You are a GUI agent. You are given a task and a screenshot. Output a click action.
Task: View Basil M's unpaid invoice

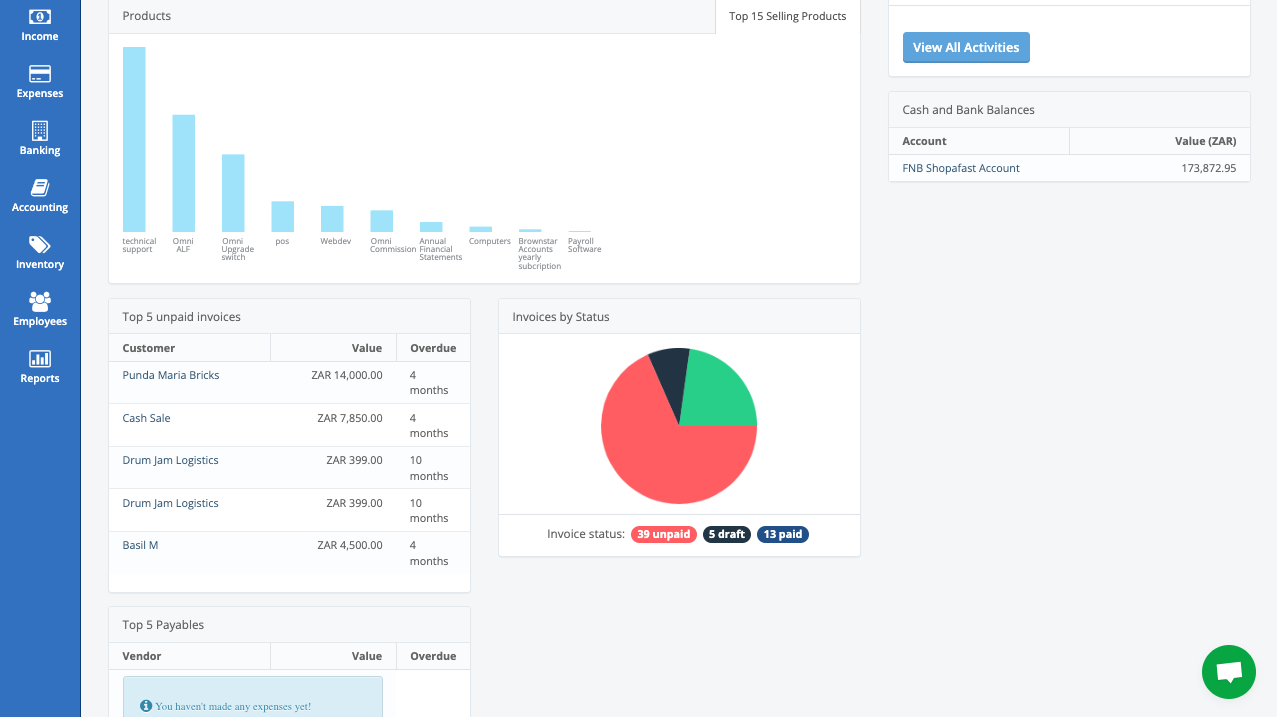tap(140, 544)
